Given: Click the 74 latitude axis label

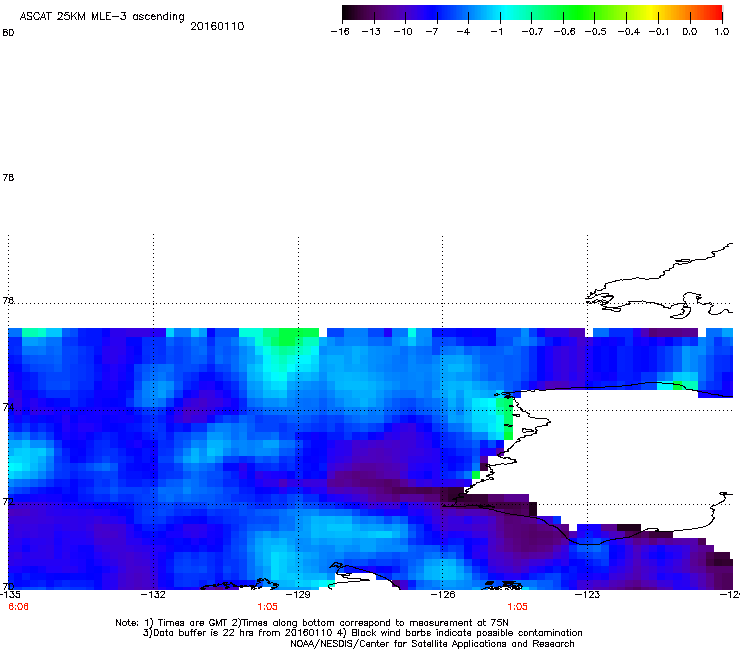Looking at the screenshot, I should coord(8,407).
